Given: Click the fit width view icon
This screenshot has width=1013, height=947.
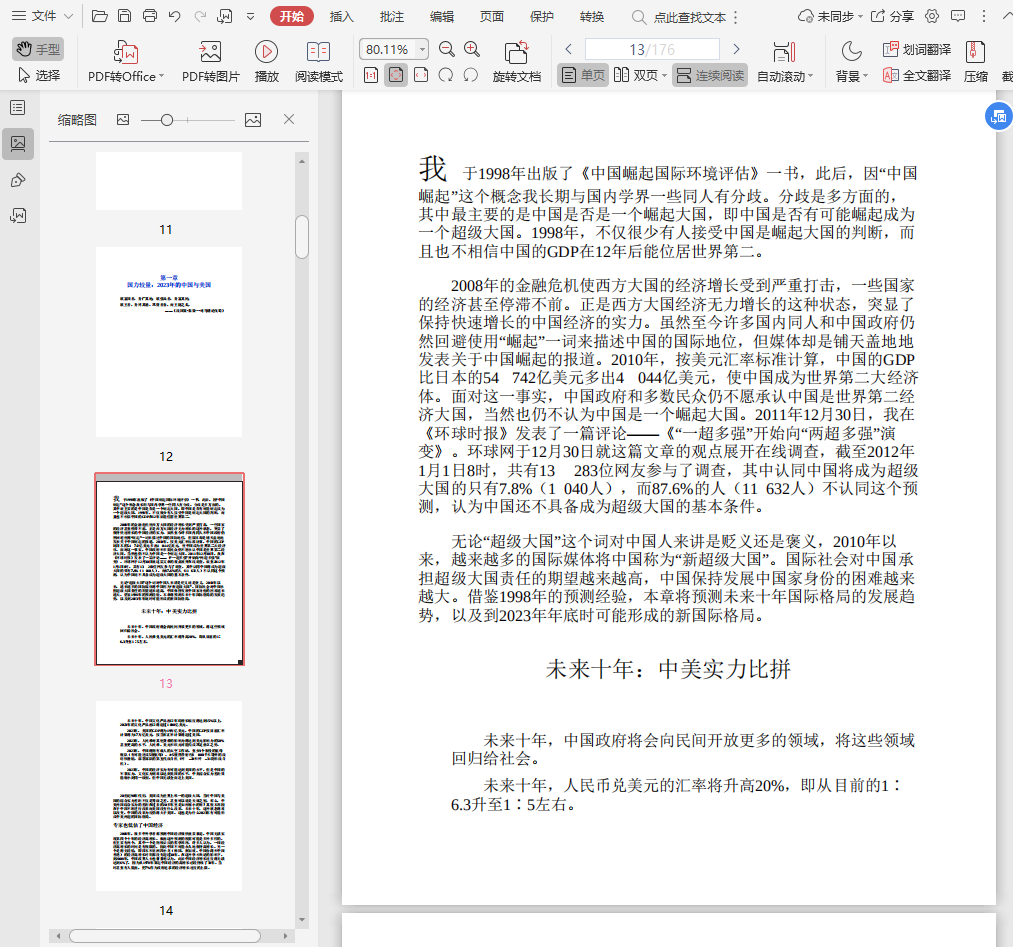Looking at the screenshot, I should click(421, 76).
